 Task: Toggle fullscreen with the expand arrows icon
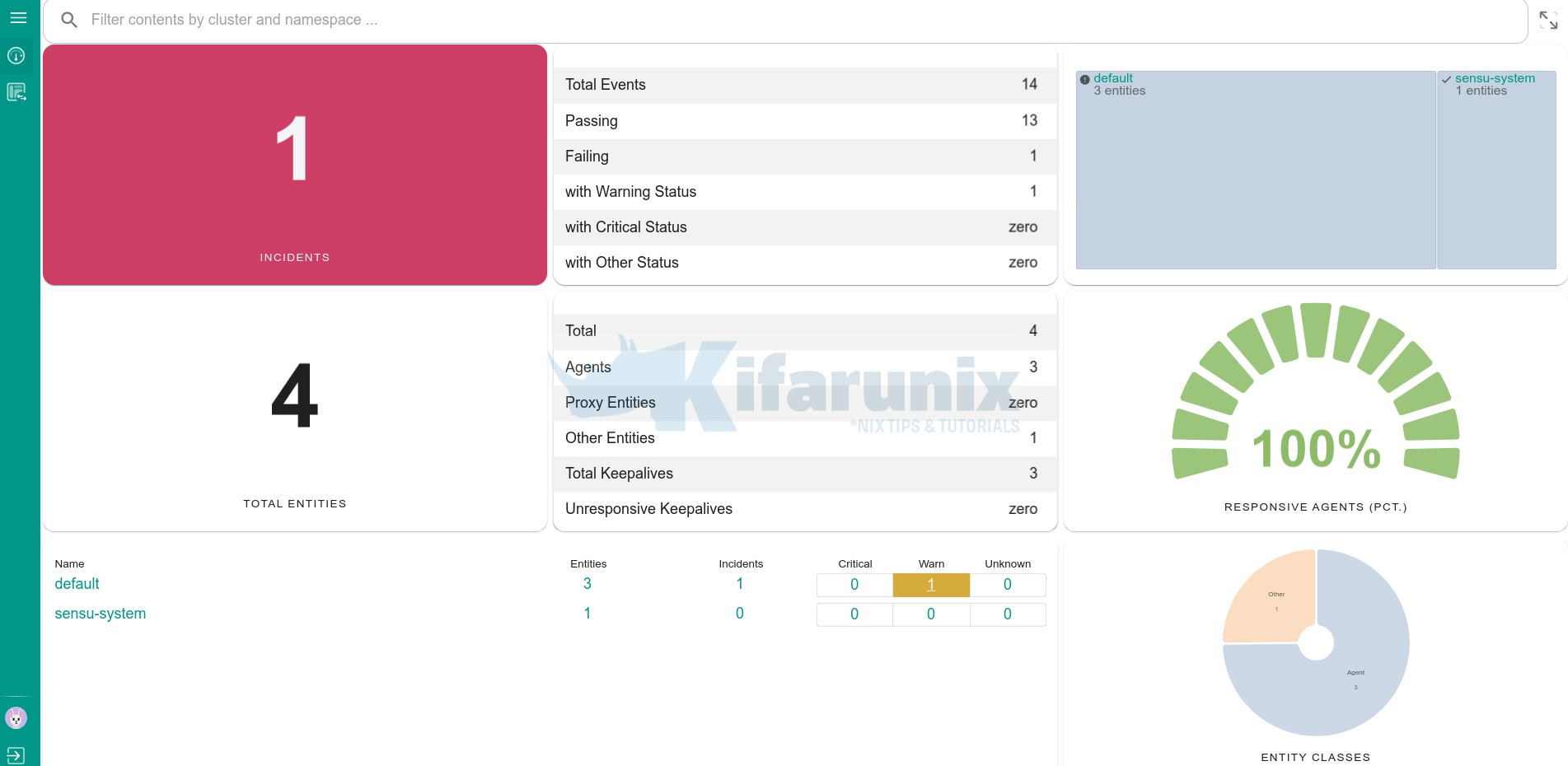pyautogui.click(x=1548, y=21)
